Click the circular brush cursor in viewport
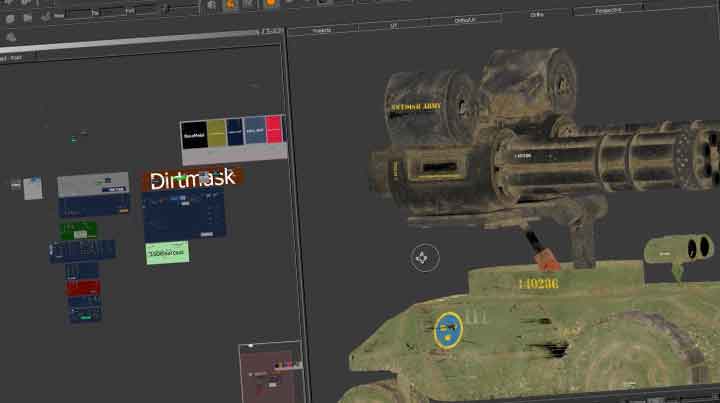Viewport: 720px width, 403px height. (422, 258)
